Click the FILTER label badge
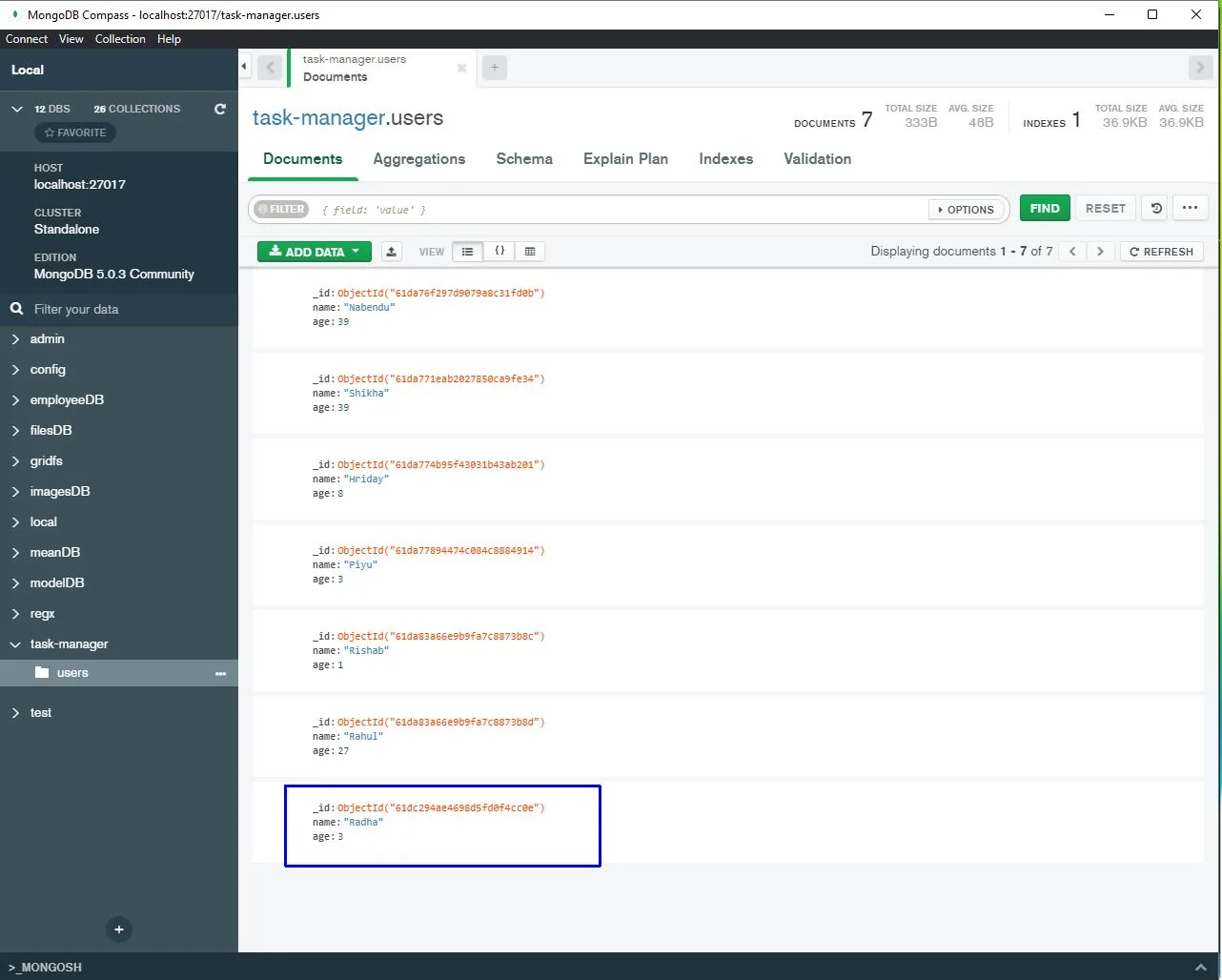The height and width of the screenshot is (980, 1222). click(281, 209)
